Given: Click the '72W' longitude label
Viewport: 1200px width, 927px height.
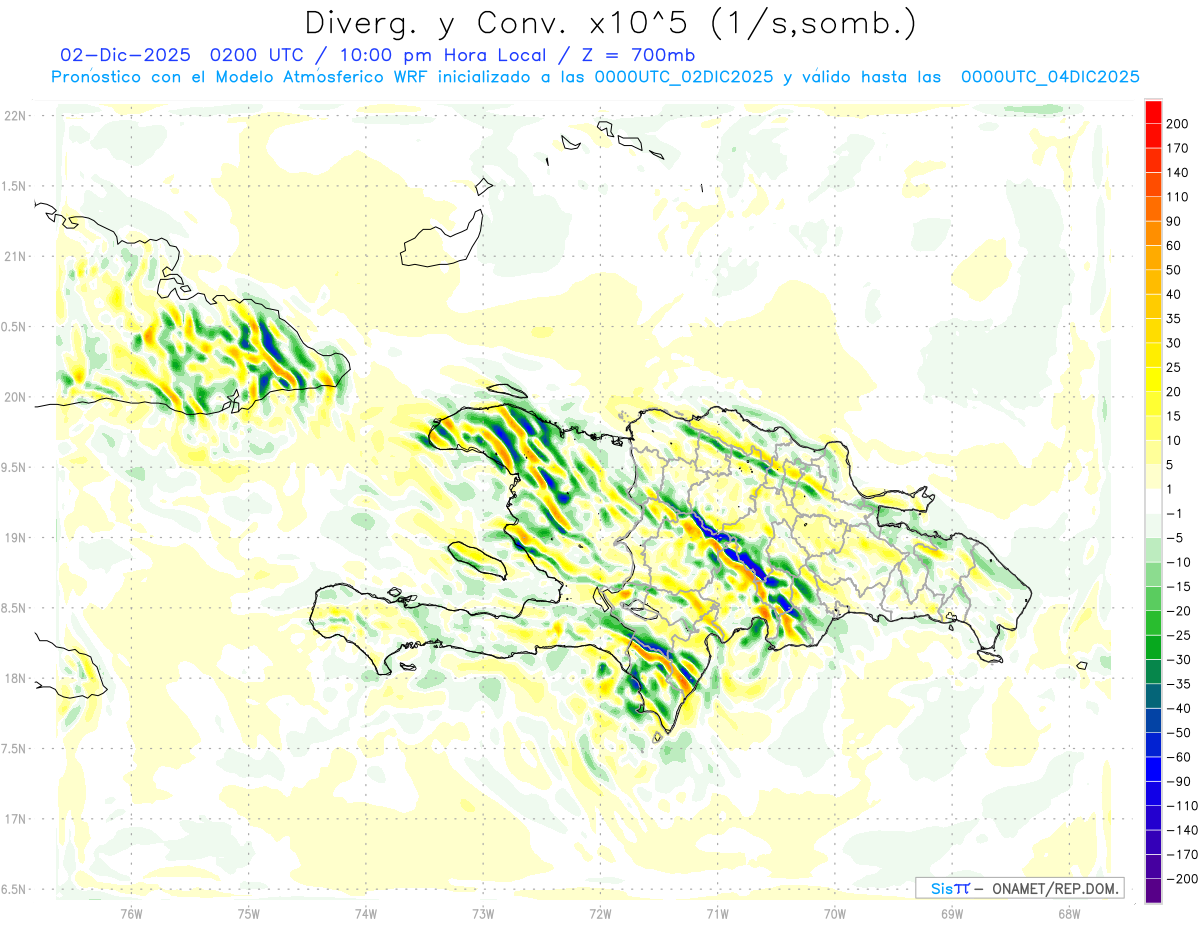Looking at the screenshot, I should [x=600, y=914].
